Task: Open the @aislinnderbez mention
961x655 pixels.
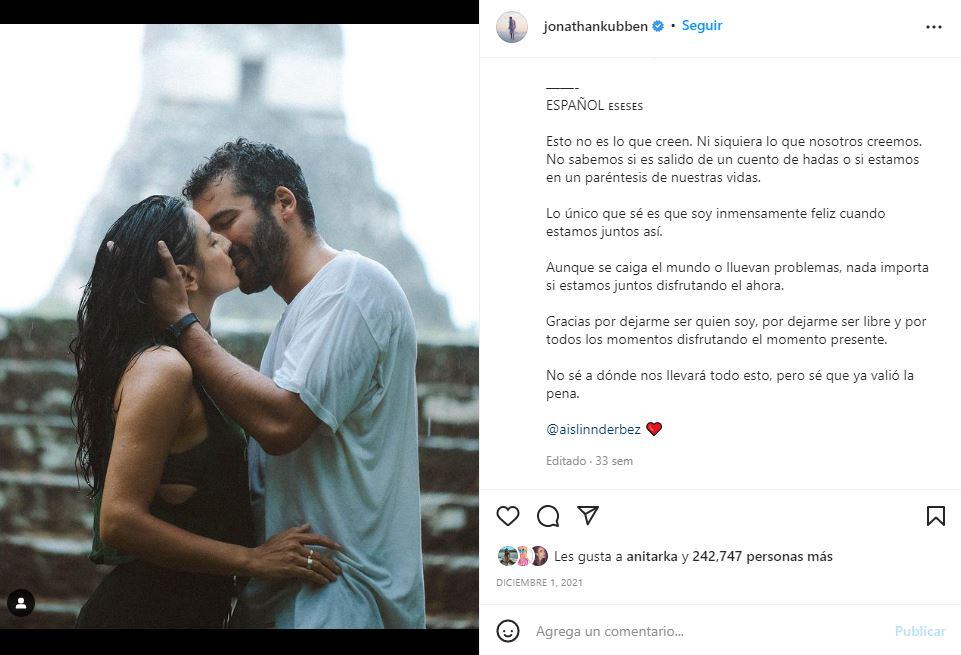Action: [593, 430]
